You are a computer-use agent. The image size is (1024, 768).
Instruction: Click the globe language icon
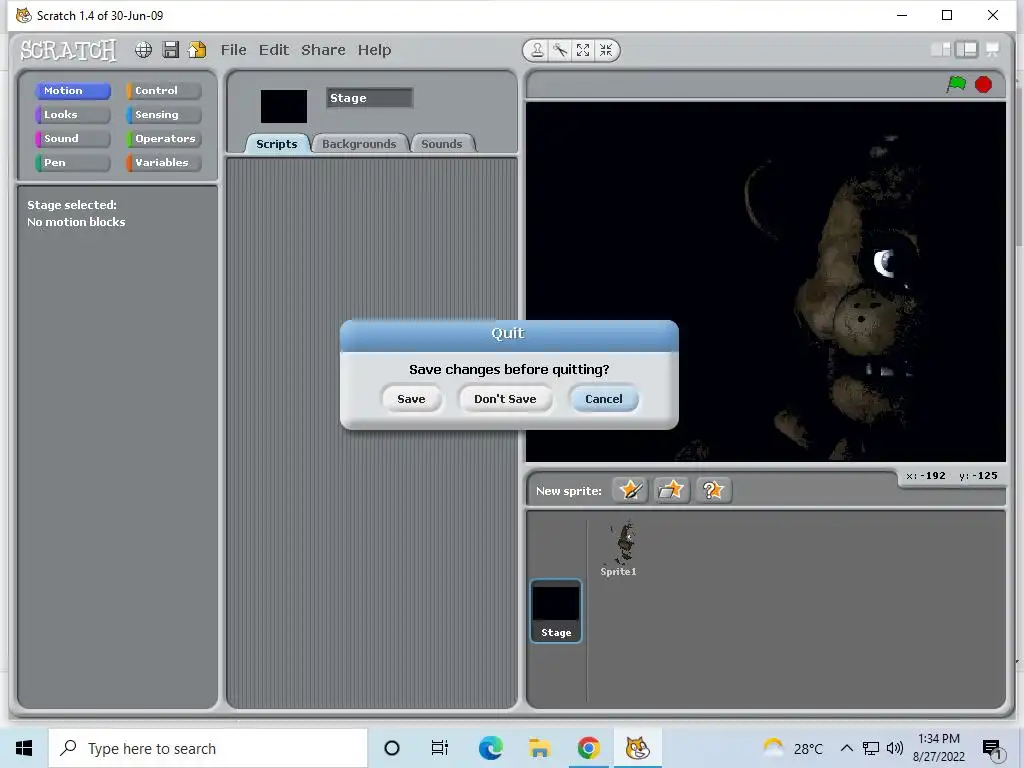point(143,50)
